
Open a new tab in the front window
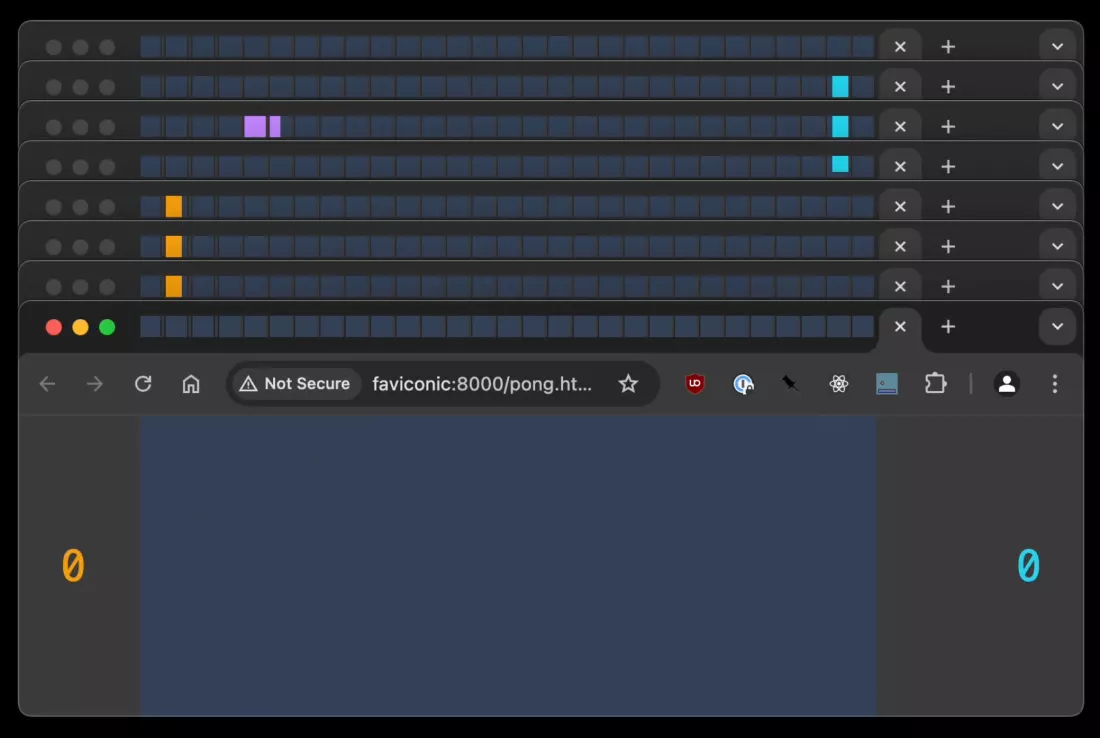948,326
